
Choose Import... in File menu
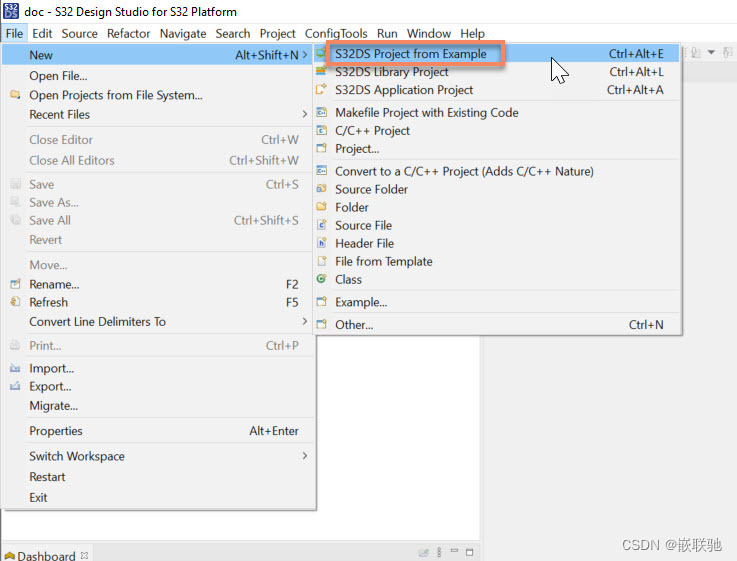tap(158, 368)
